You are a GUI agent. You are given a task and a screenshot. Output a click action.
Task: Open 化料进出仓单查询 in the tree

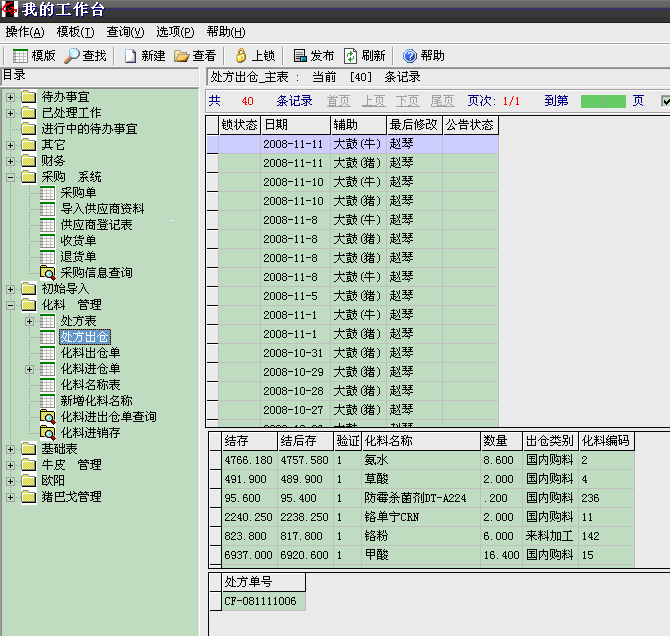[x=108, y=417]
